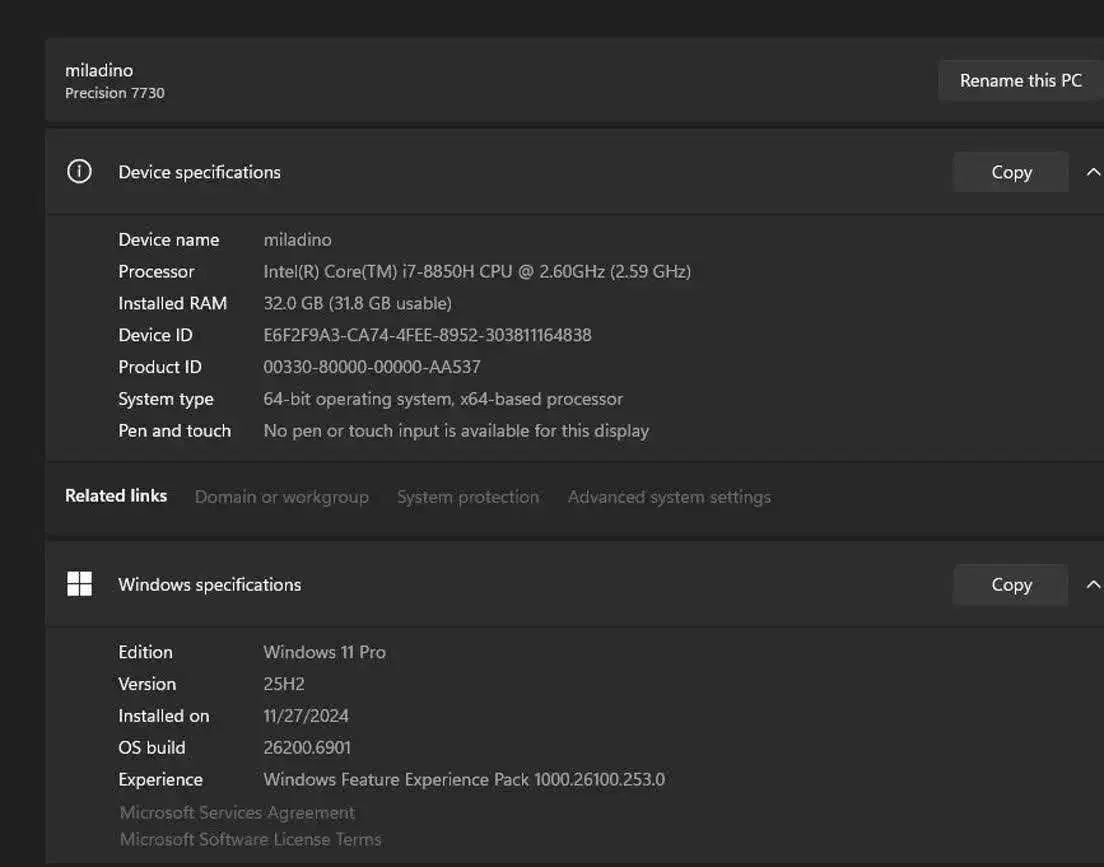Open Microsoft Software License Terms
1104x867 pixels.
click(250, 840)
